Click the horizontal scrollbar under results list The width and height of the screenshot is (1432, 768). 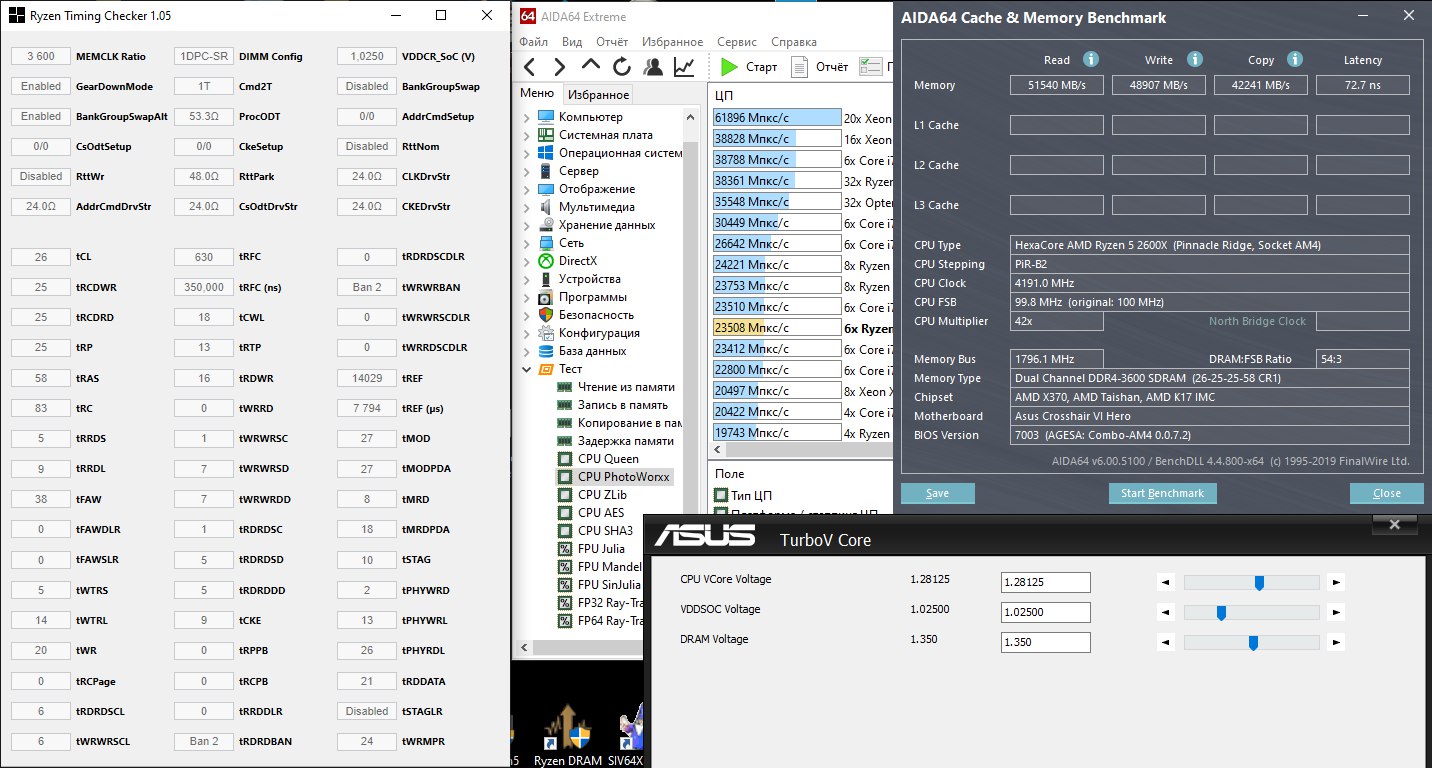(803, 452)
